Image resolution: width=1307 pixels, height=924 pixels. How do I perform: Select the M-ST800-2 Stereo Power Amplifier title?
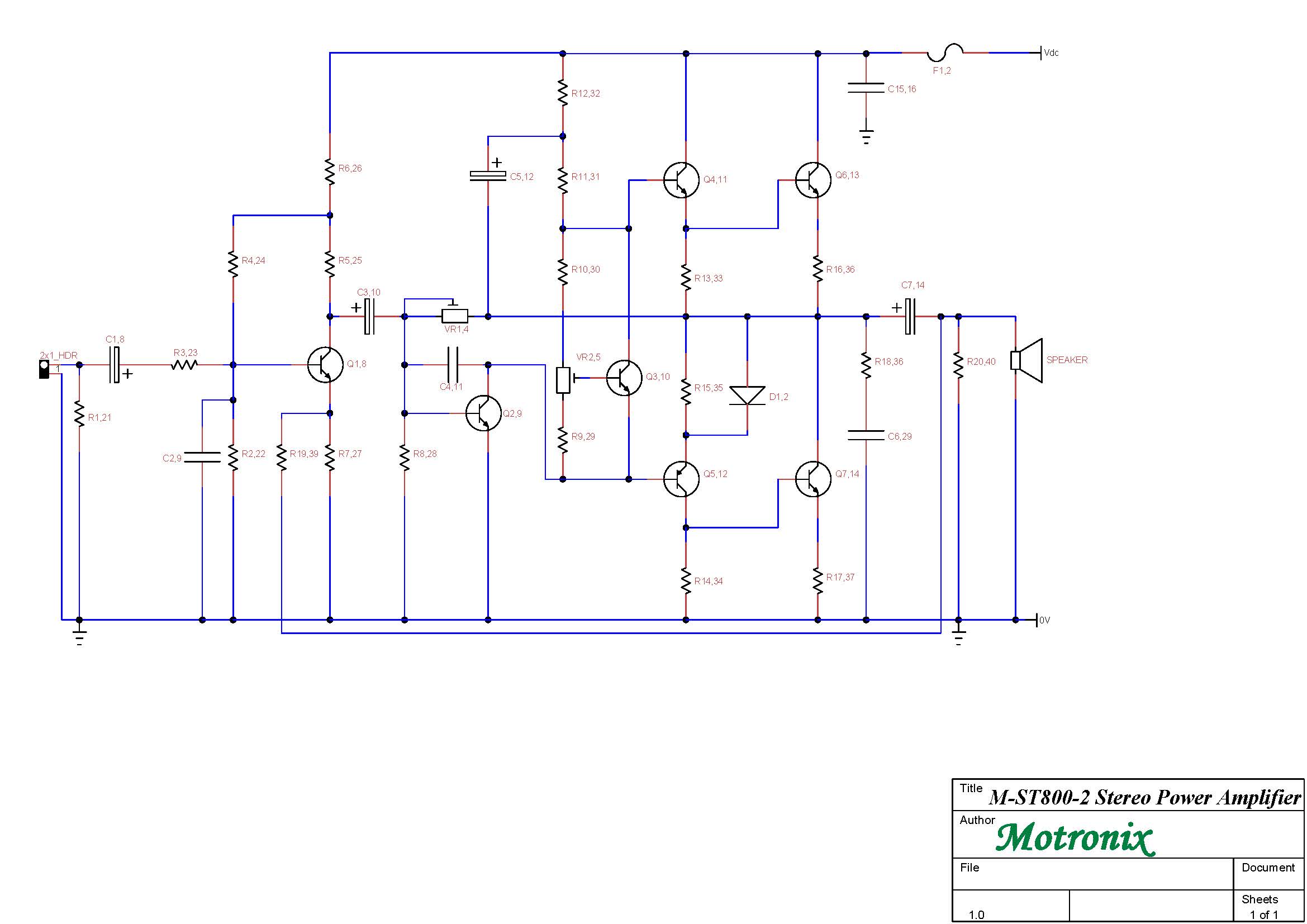1146,798
